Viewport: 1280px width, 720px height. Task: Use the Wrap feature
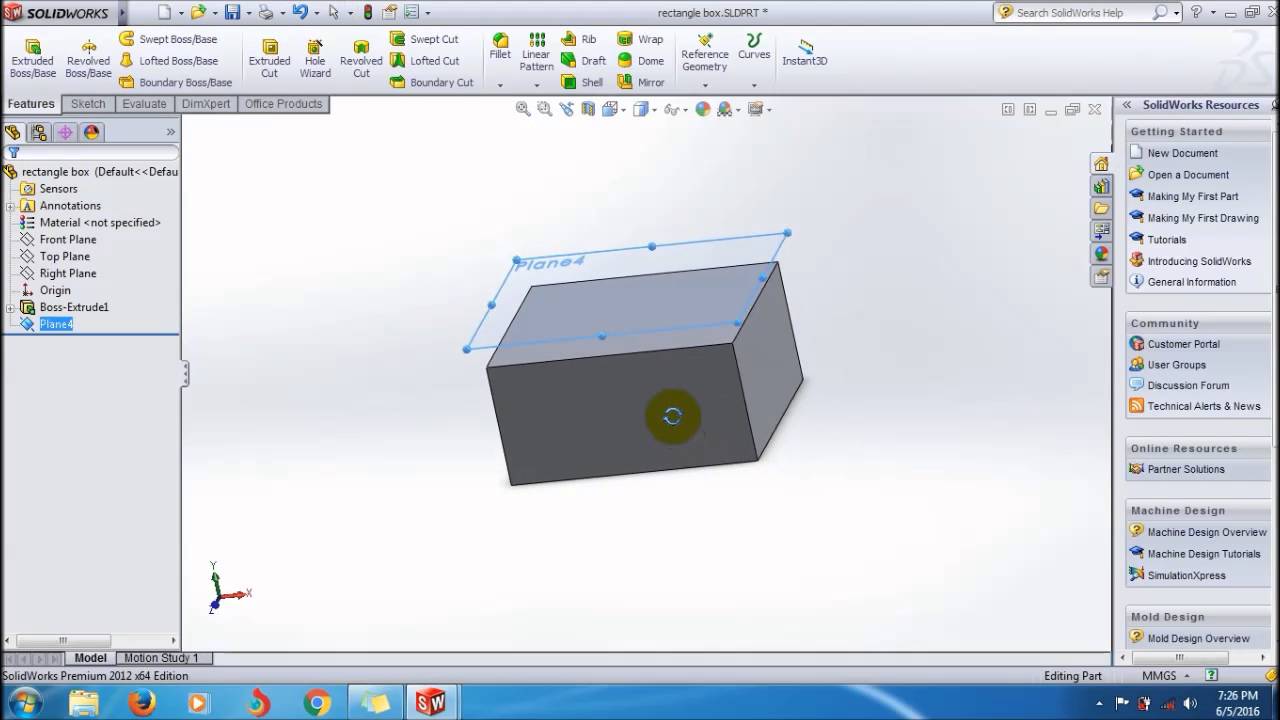click(x=640, y=39)
